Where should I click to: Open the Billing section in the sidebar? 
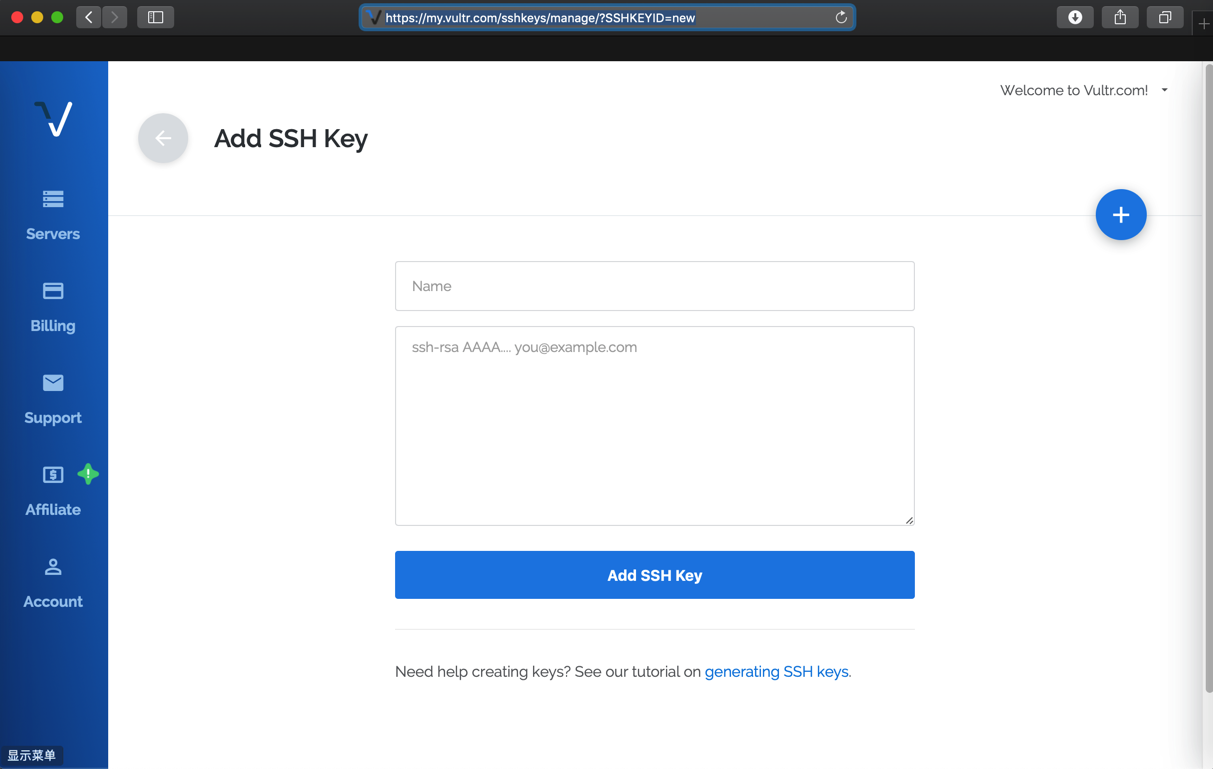pos(53,306)
